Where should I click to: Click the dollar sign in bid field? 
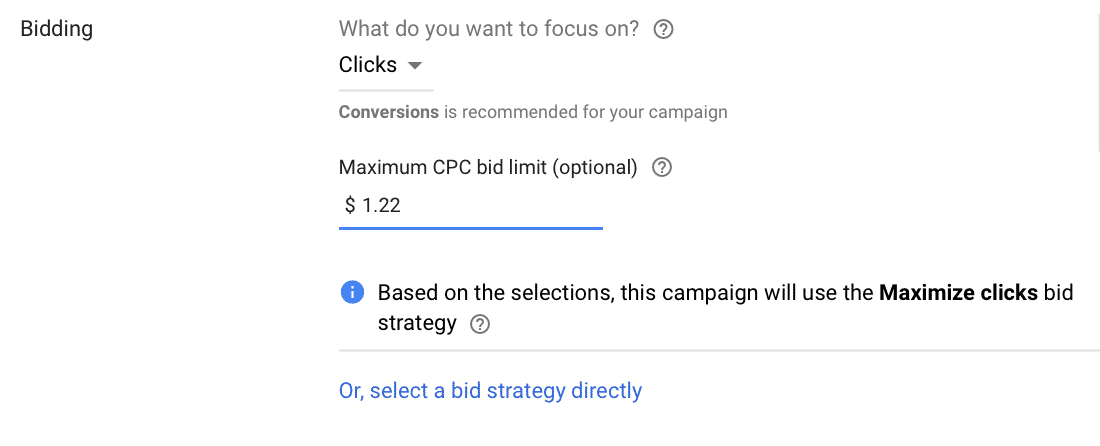[x=350, y=205]
